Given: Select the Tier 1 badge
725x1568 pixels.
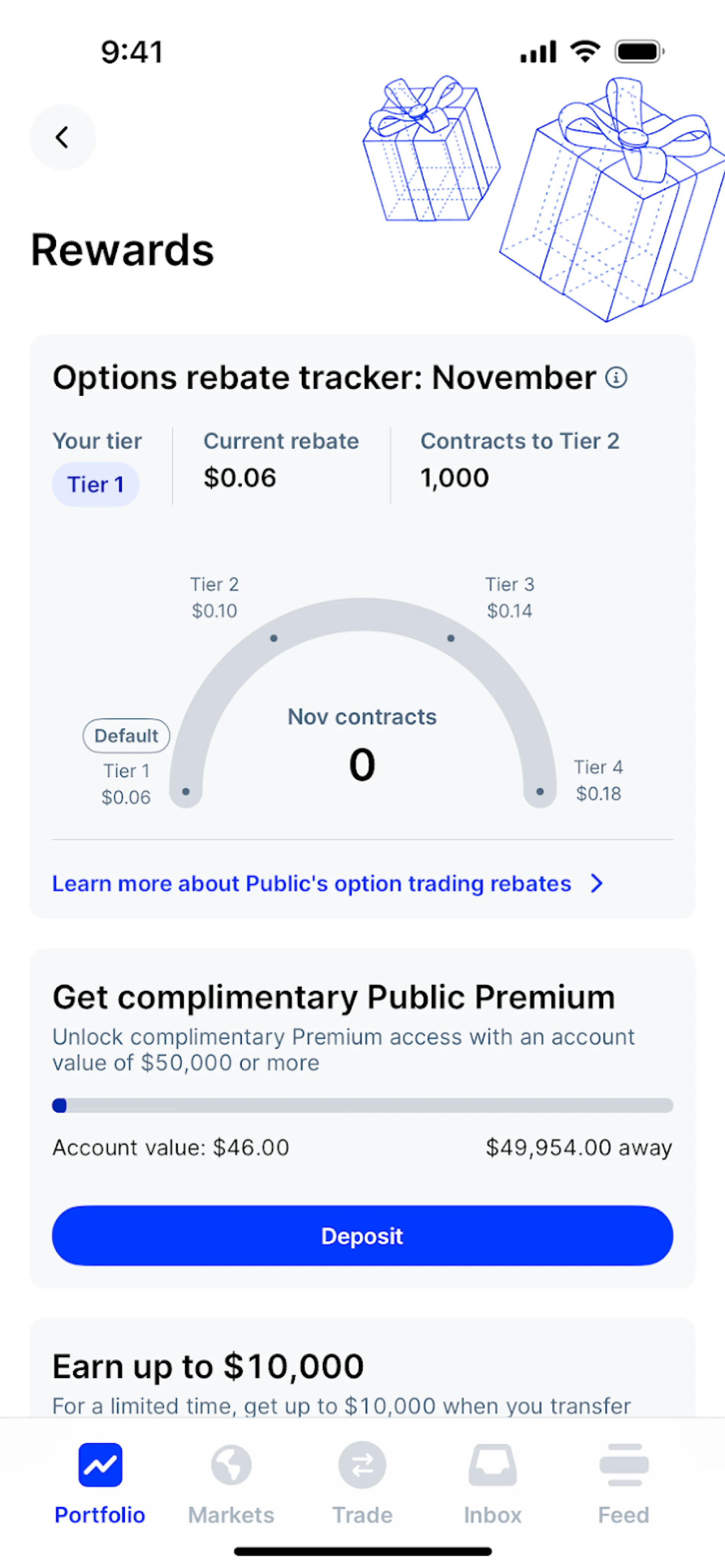Looking at the screenshot, I should tap(96, 485).
